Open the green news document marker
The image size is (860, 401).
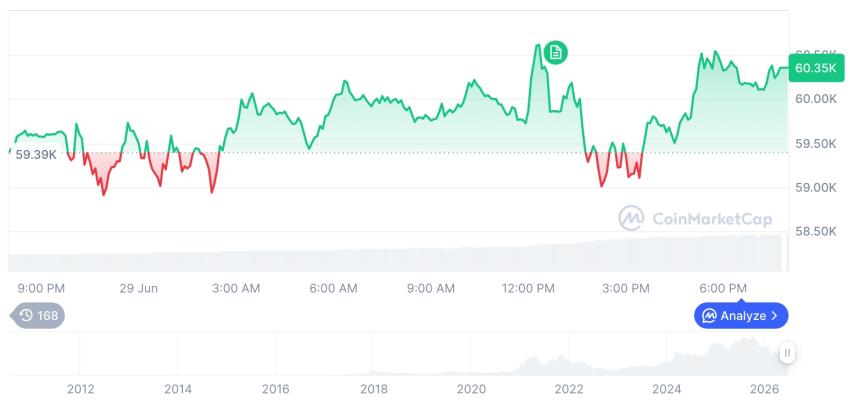click(x=556, y=53)
